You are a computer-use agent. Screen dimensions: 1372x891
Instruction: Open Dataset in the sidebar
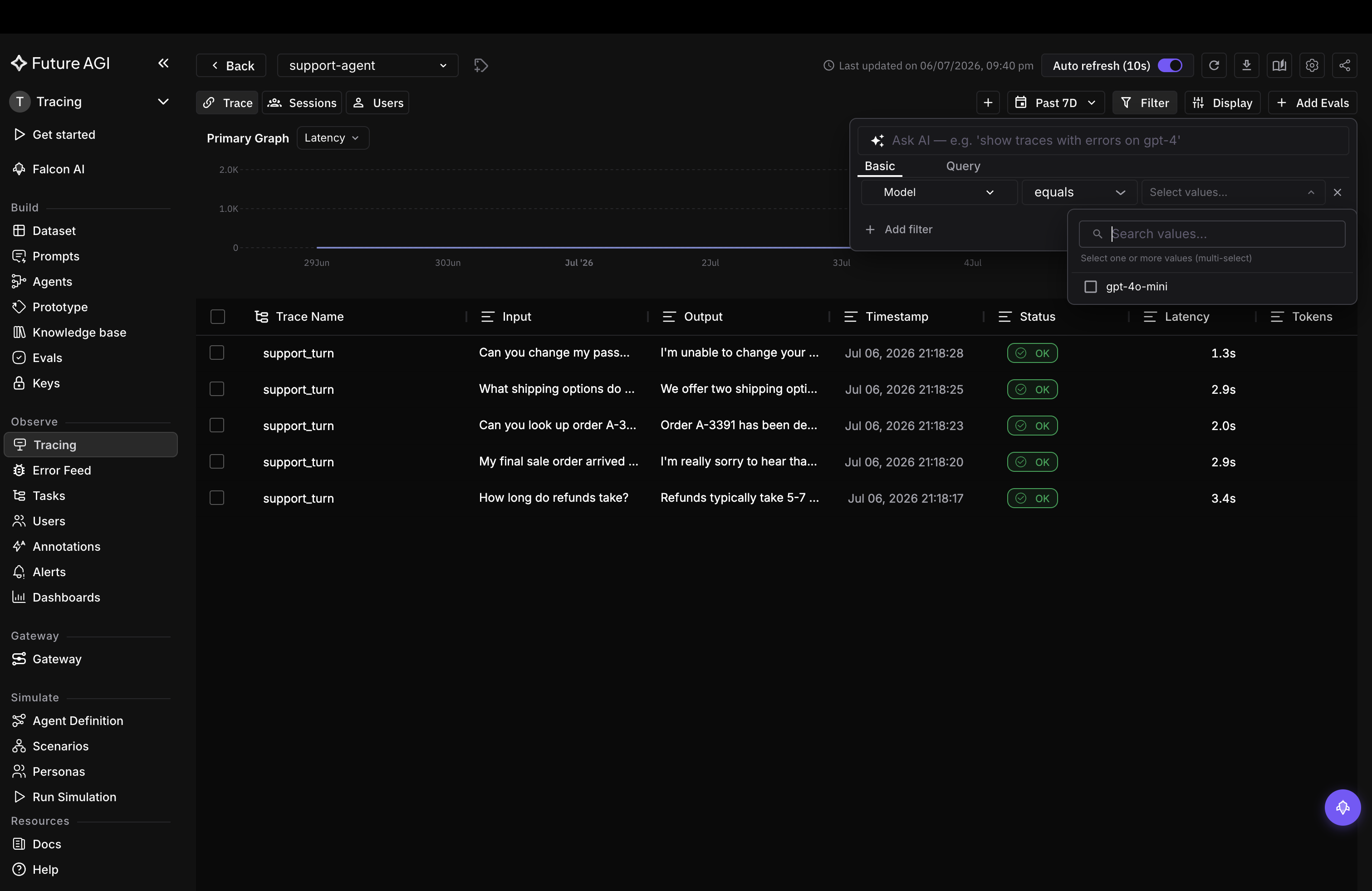click(54, 230)
